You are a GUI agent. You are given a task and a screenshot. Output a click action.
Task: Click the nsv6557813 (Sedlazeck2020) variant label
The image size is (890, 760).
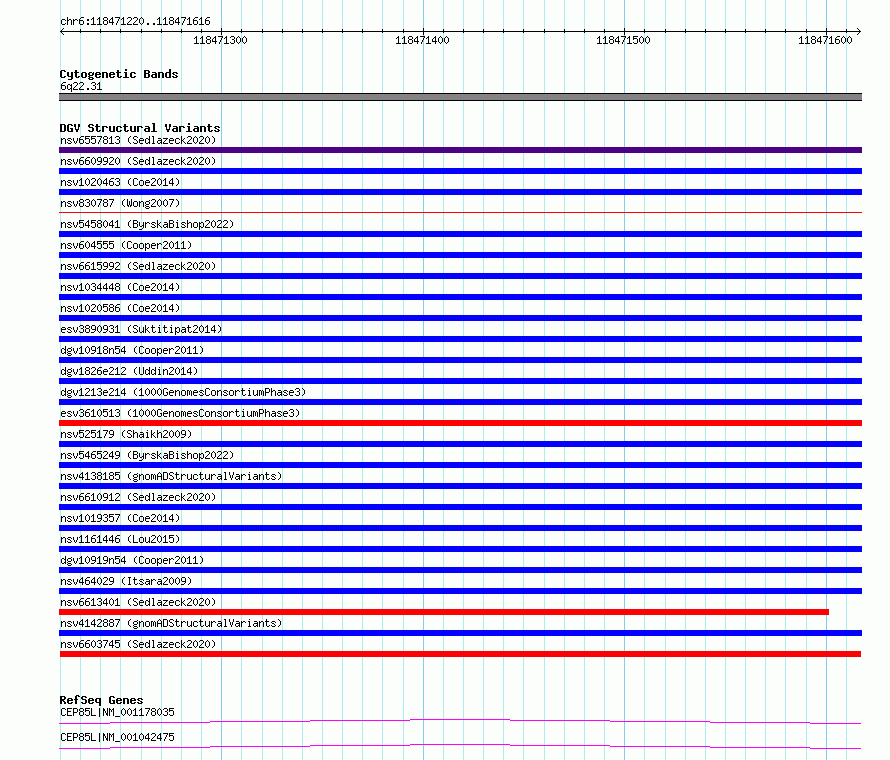point(138,140)
